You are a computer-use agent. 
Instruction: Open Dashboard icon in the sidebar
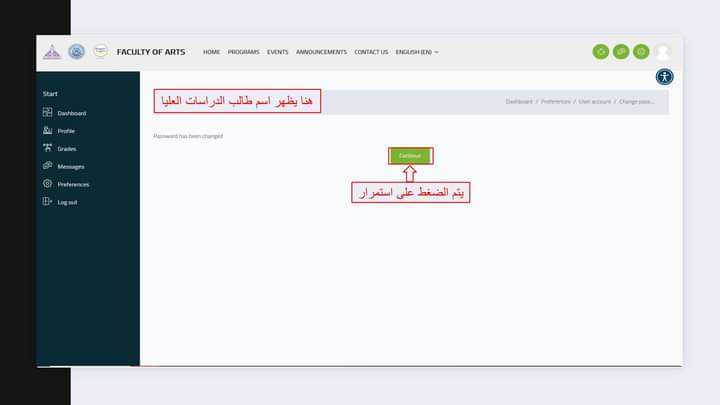tap(47, 113)
